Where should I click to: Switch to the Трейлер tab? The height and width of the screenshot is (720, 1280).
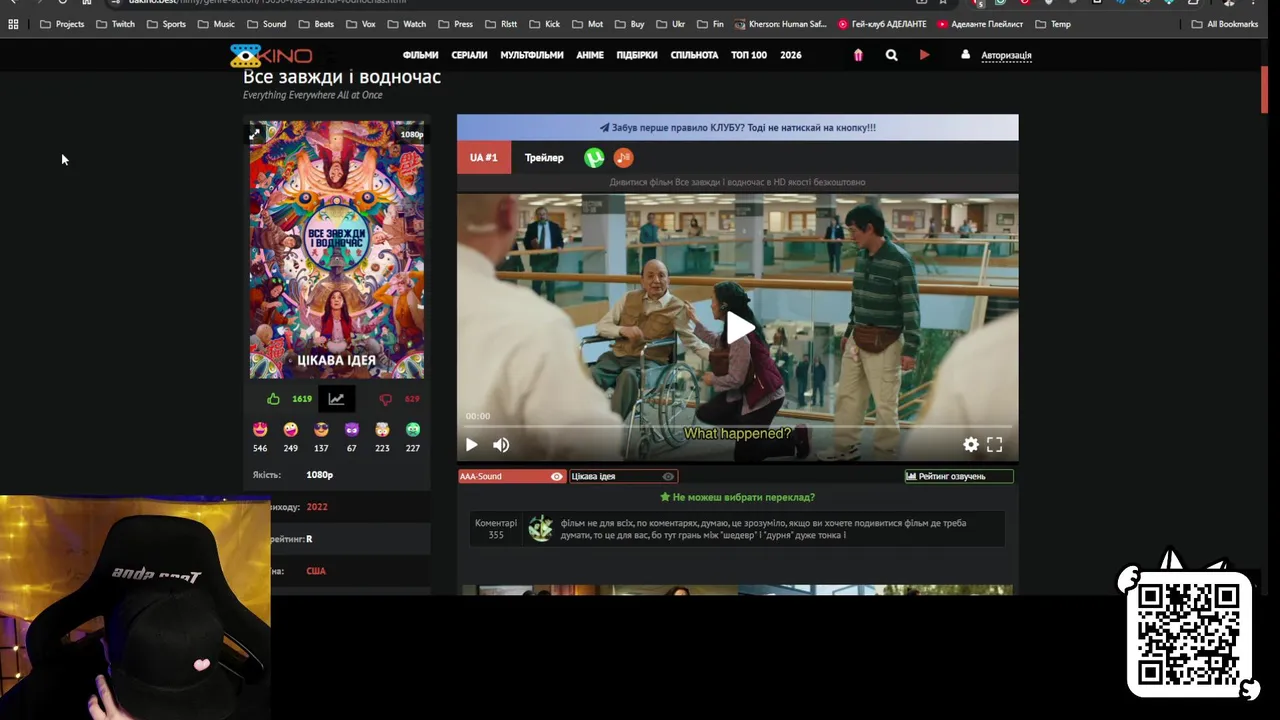[x=544, y=157]
